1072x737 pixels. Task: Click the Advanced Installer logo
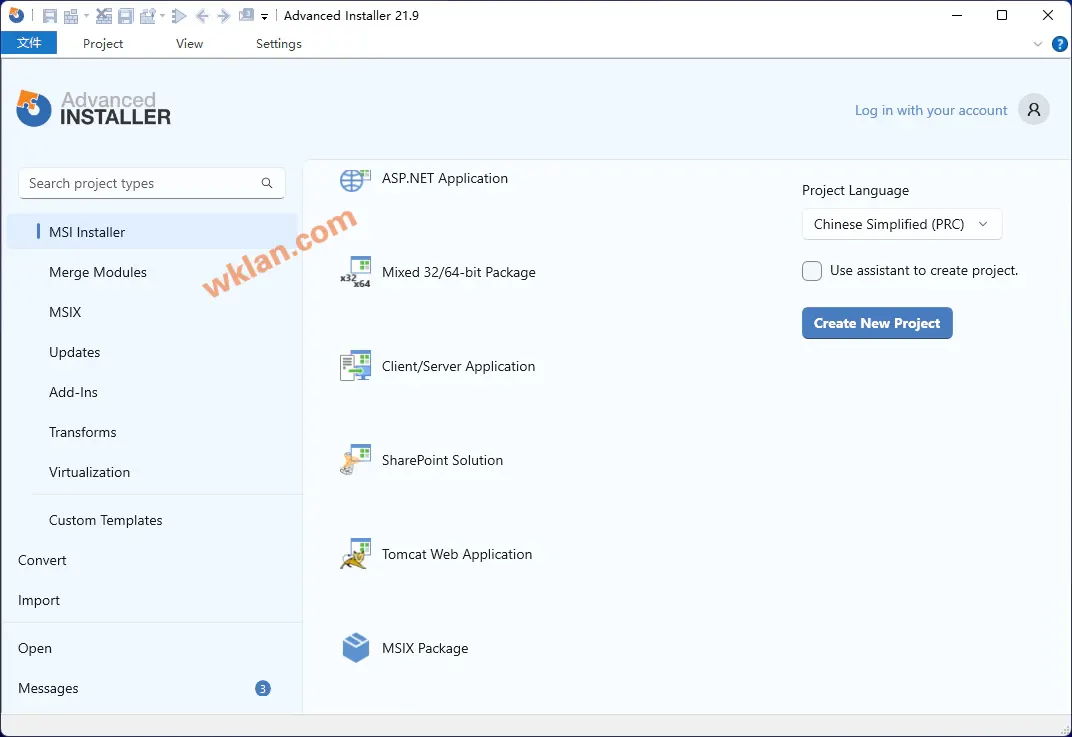pos(94,109)
